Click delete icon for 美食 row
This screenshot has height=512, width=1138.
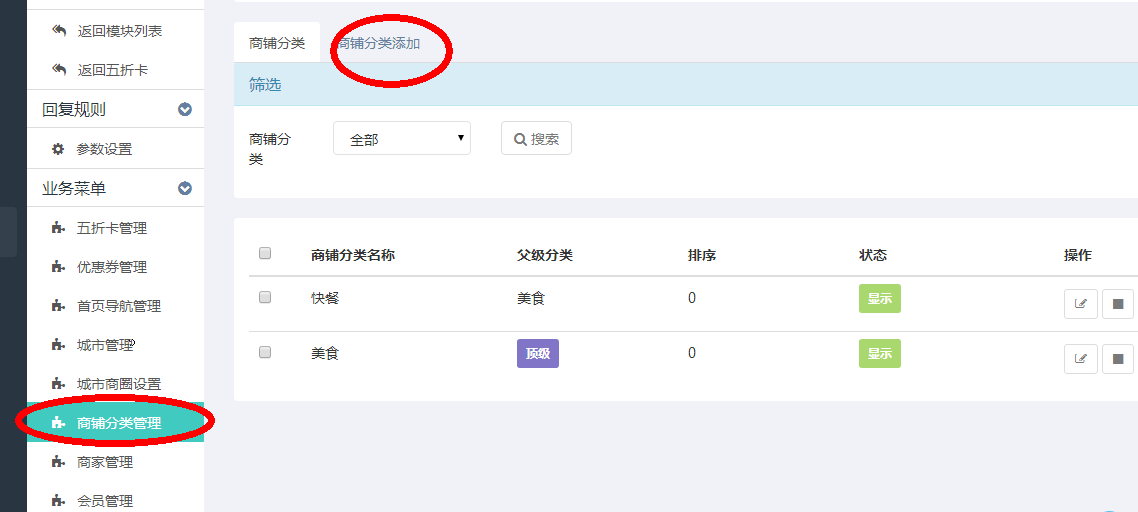(x=1118, y=359)
